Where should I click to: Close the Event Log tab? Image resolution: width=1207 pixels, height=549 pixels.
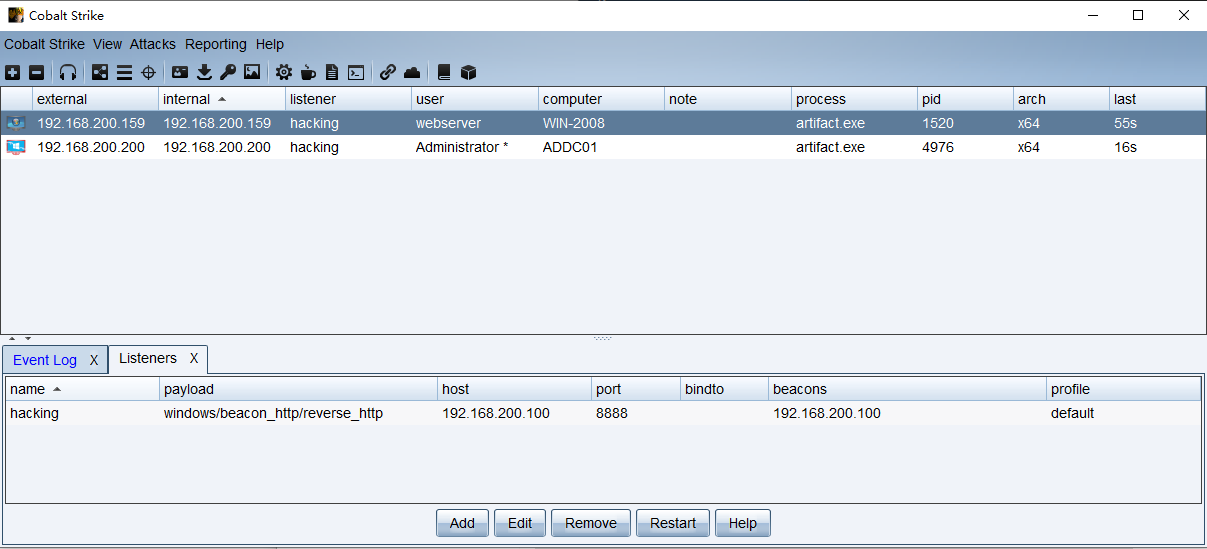click(94, 360)
